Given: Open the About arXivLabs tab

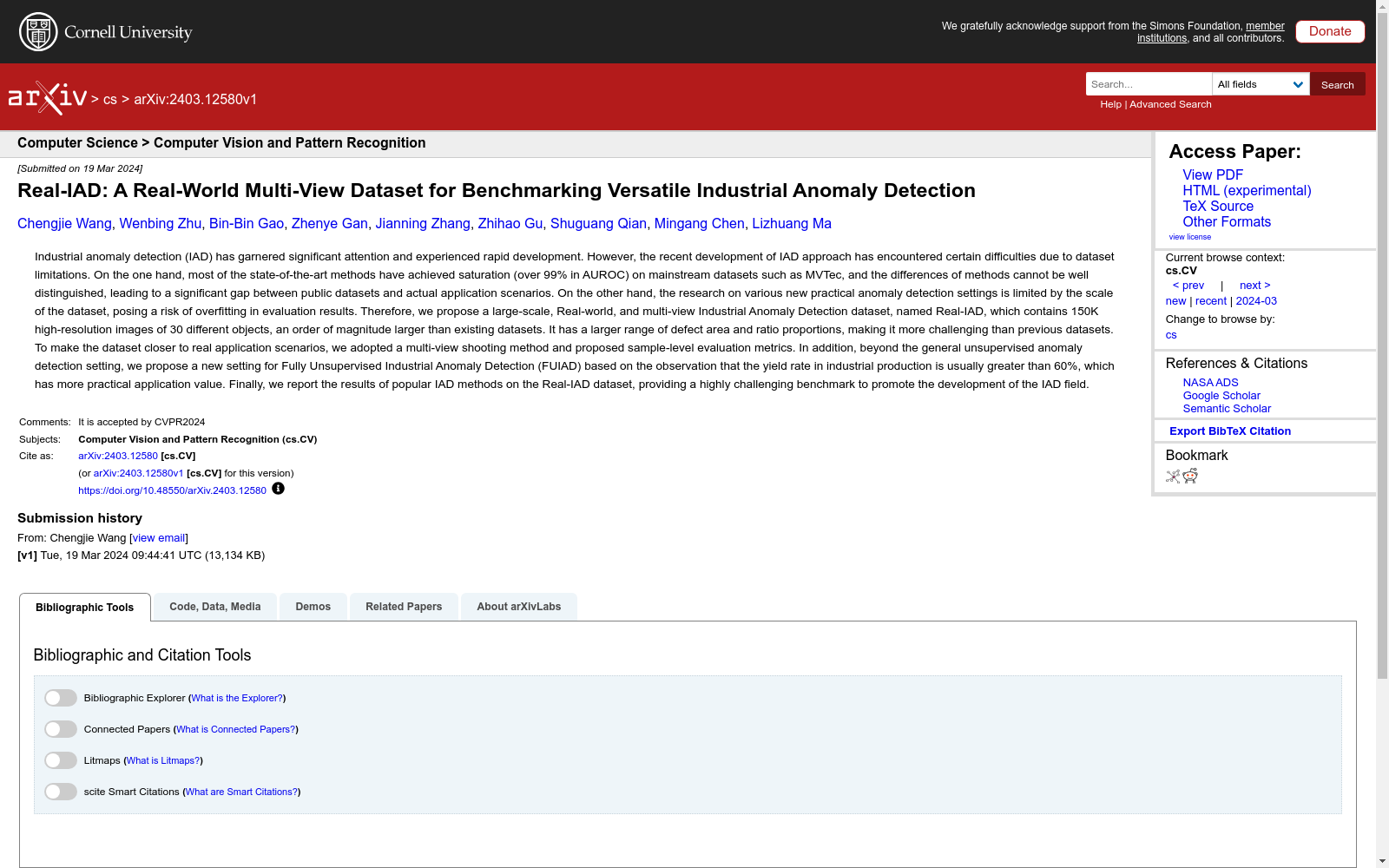Looking at the screenshot, I should (x=519, y=607).
